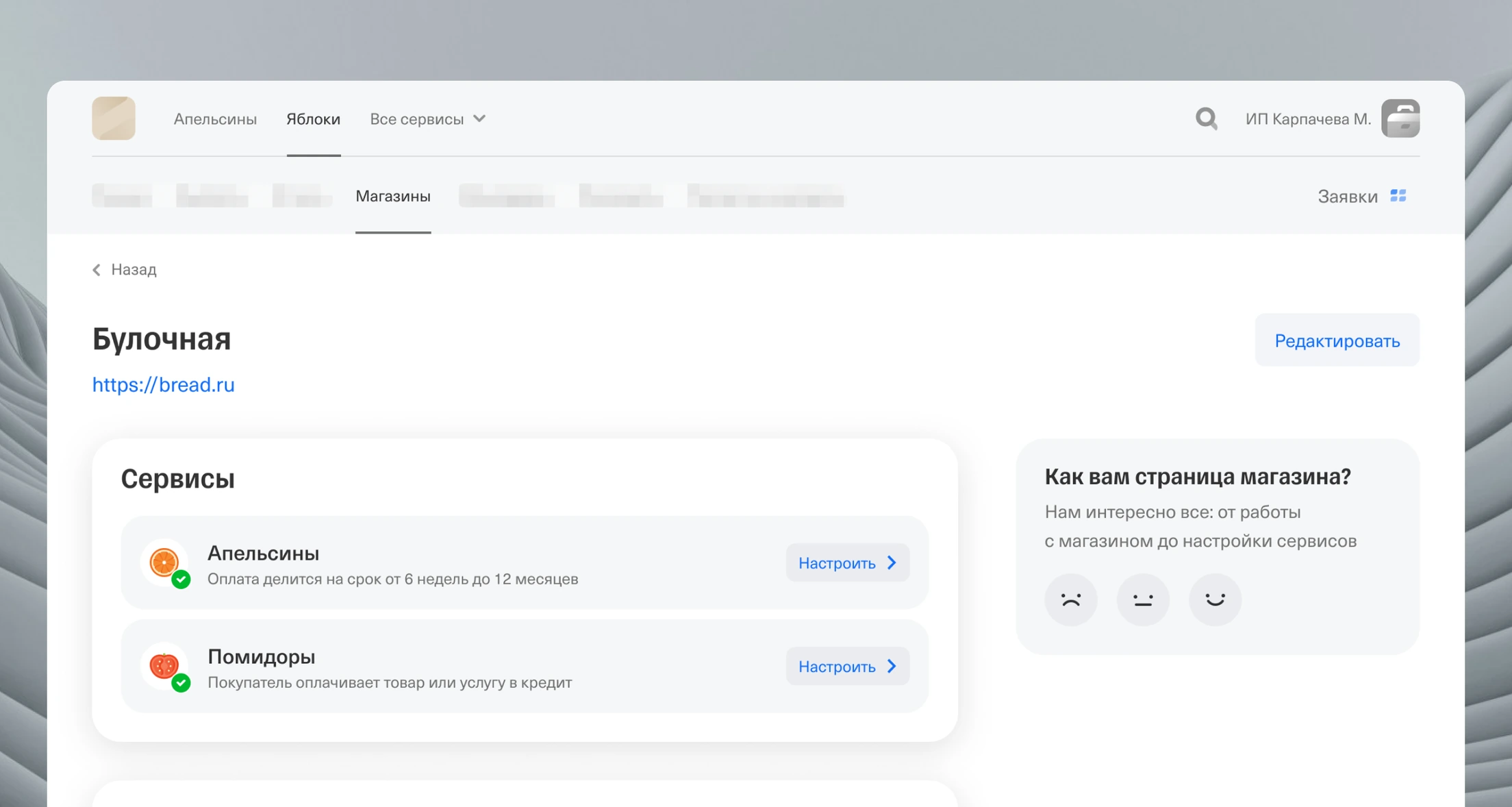The height and width of the screenshot is (807, 1512).
Task: Select the sad face feedback rating
Action: 1071,599
